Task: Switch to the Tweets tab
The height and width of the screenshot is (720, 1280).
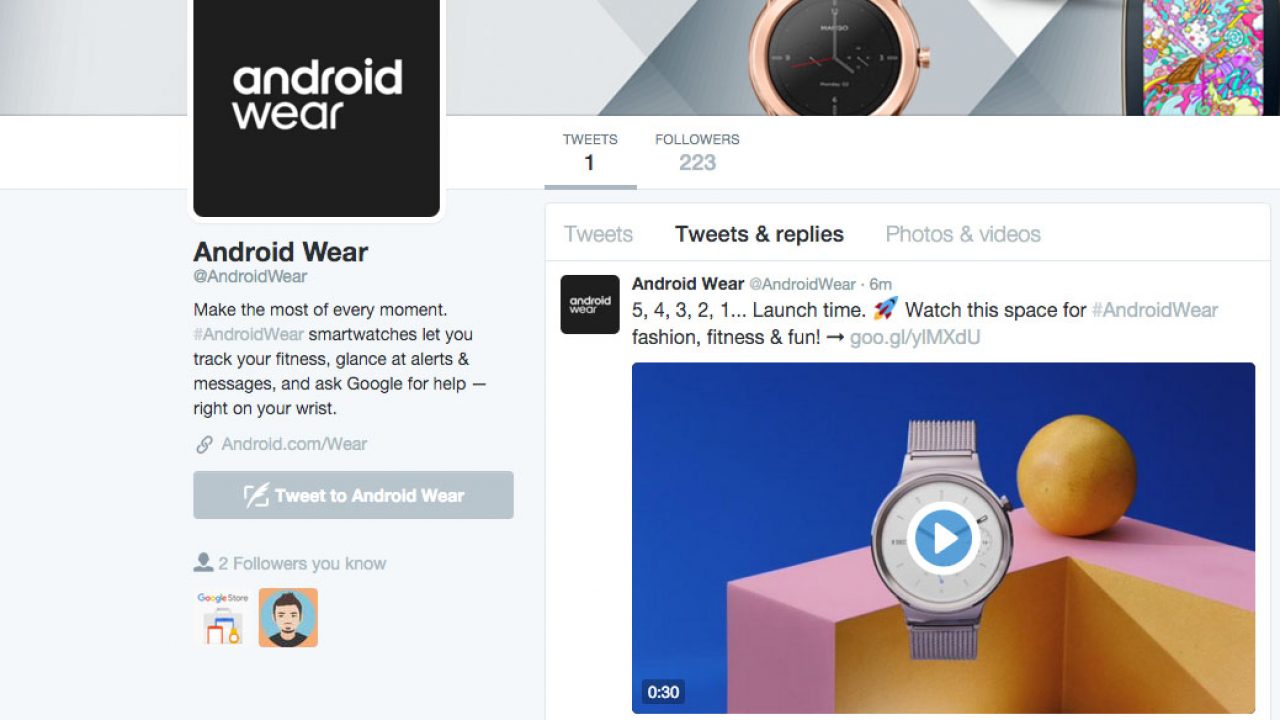Action: [x=598, y=234]
